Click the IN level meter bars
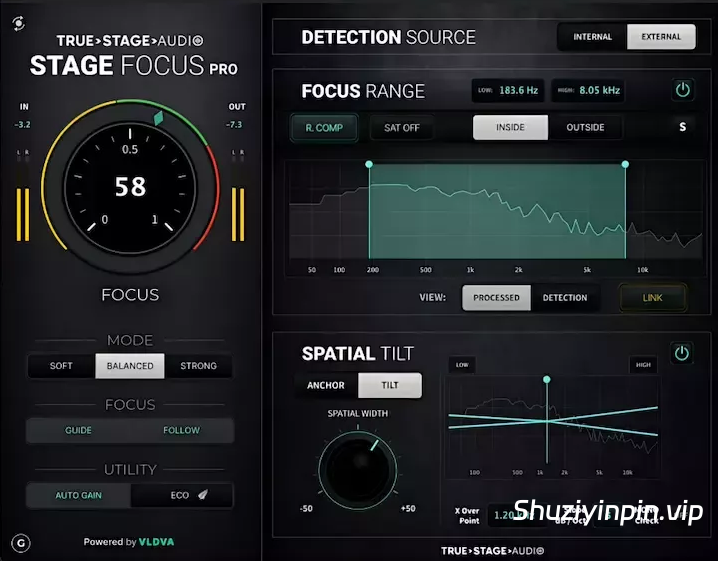 [x=23, y=214]
